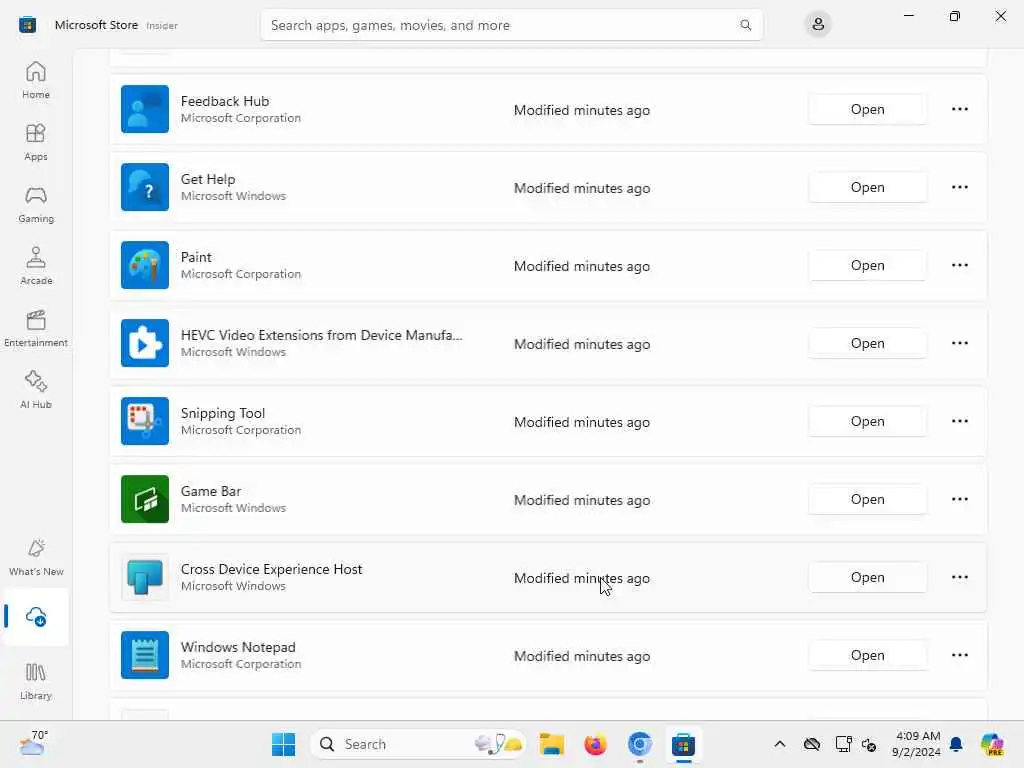
Task: Open What's New in sidebar
Action: (x=36, y=558)
